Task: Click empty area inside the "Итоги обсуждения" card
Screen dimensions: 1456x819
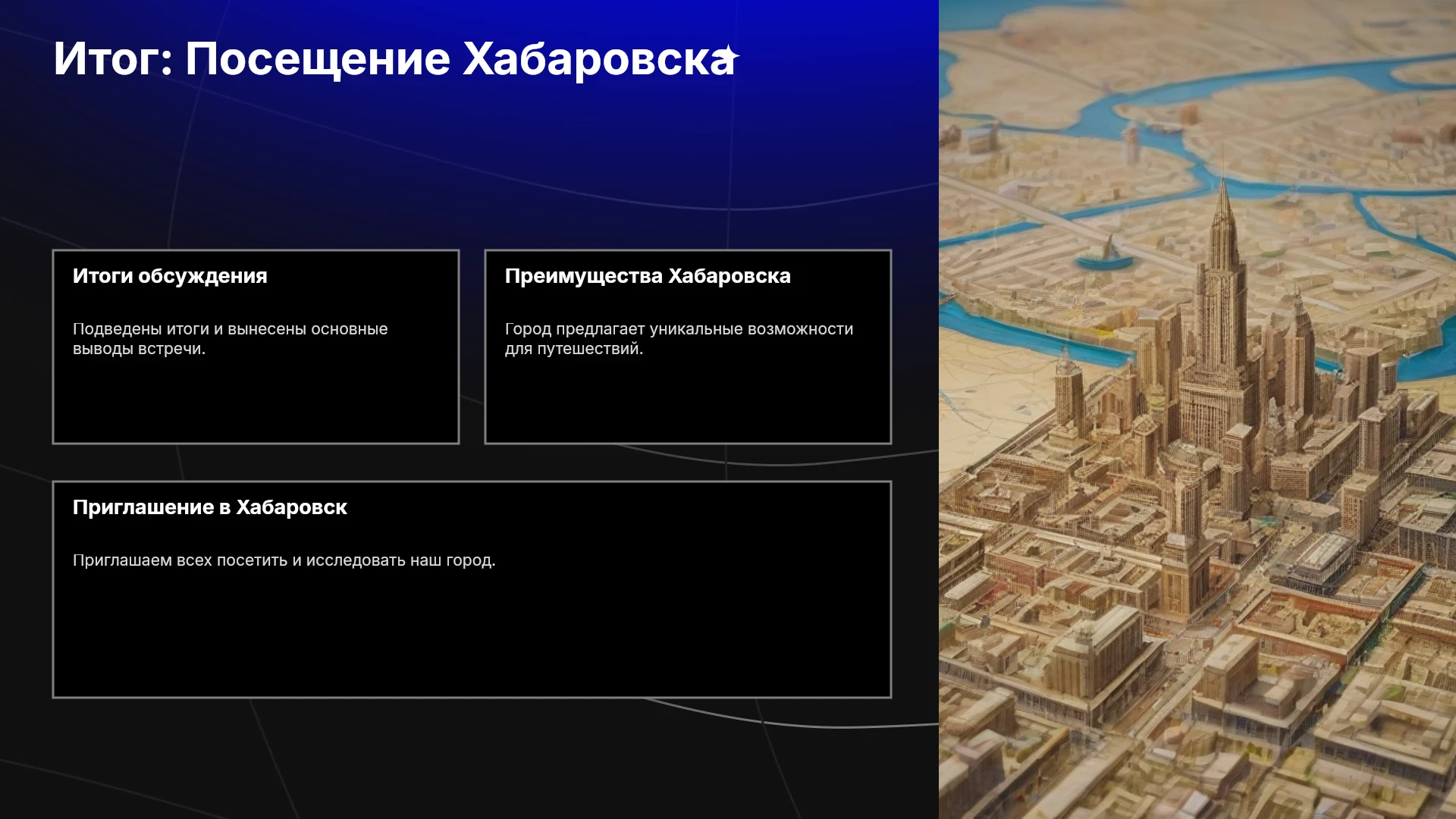Action: tap(256, 402)
